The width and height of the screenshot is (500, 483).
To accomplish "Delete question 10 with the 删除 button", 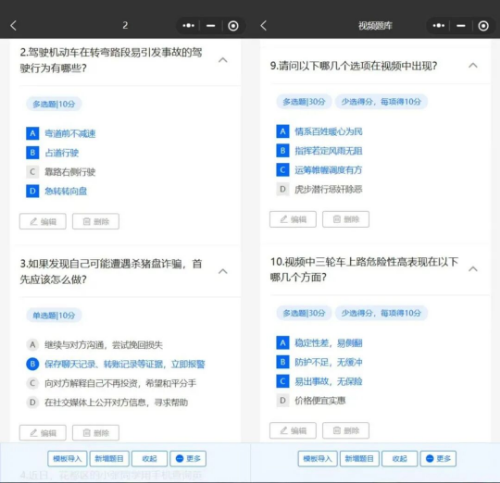I will [346, 431].
